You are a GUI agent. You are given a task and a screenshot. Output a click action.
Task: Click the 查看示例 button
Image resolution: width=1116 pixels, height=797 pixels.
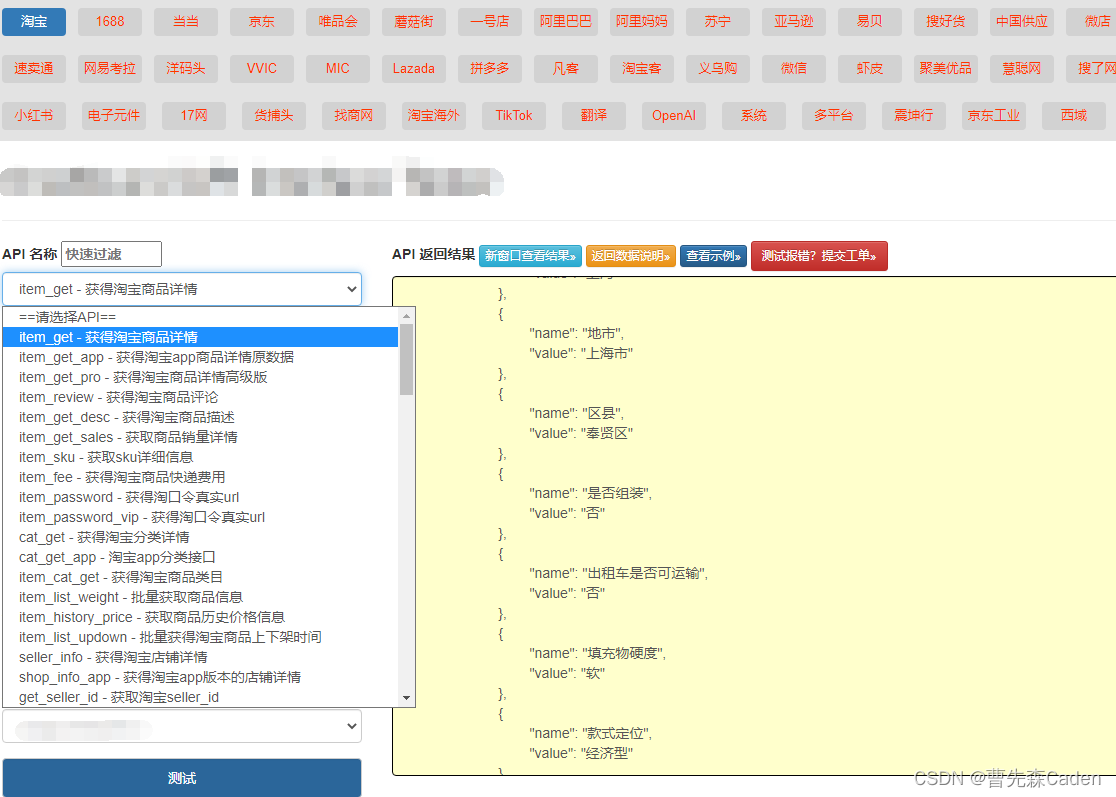(x=713, y=256)
